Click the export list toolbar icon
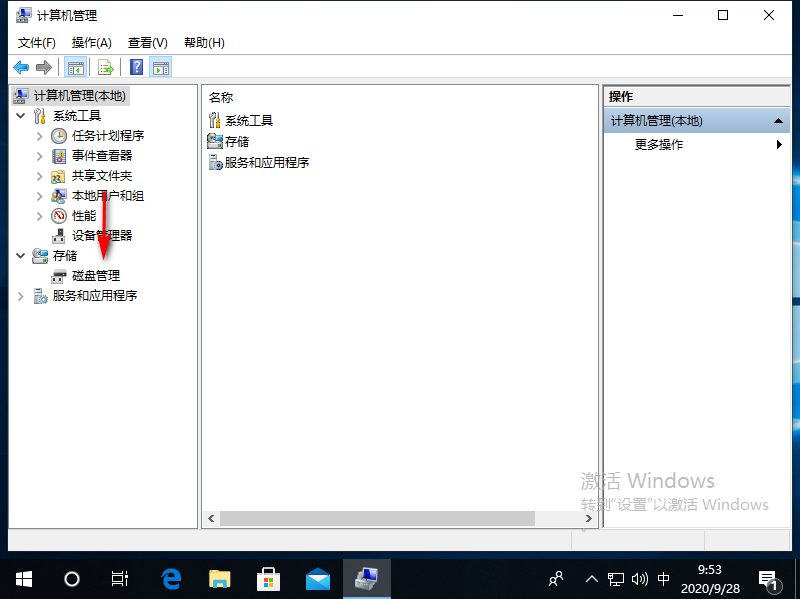This screenshot has width=800, height=599. (106, 67)
